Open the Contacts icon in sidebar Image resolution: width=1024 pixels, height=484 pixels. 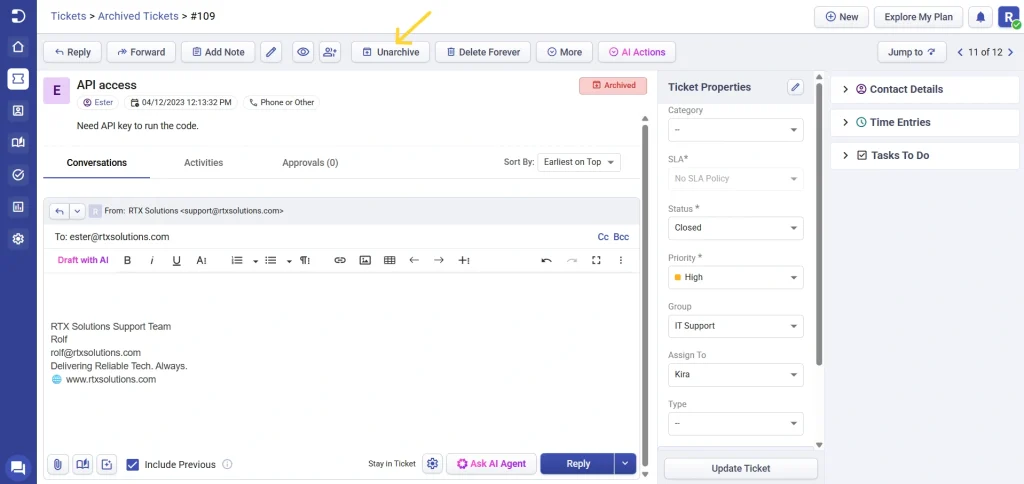coord(18,110)
